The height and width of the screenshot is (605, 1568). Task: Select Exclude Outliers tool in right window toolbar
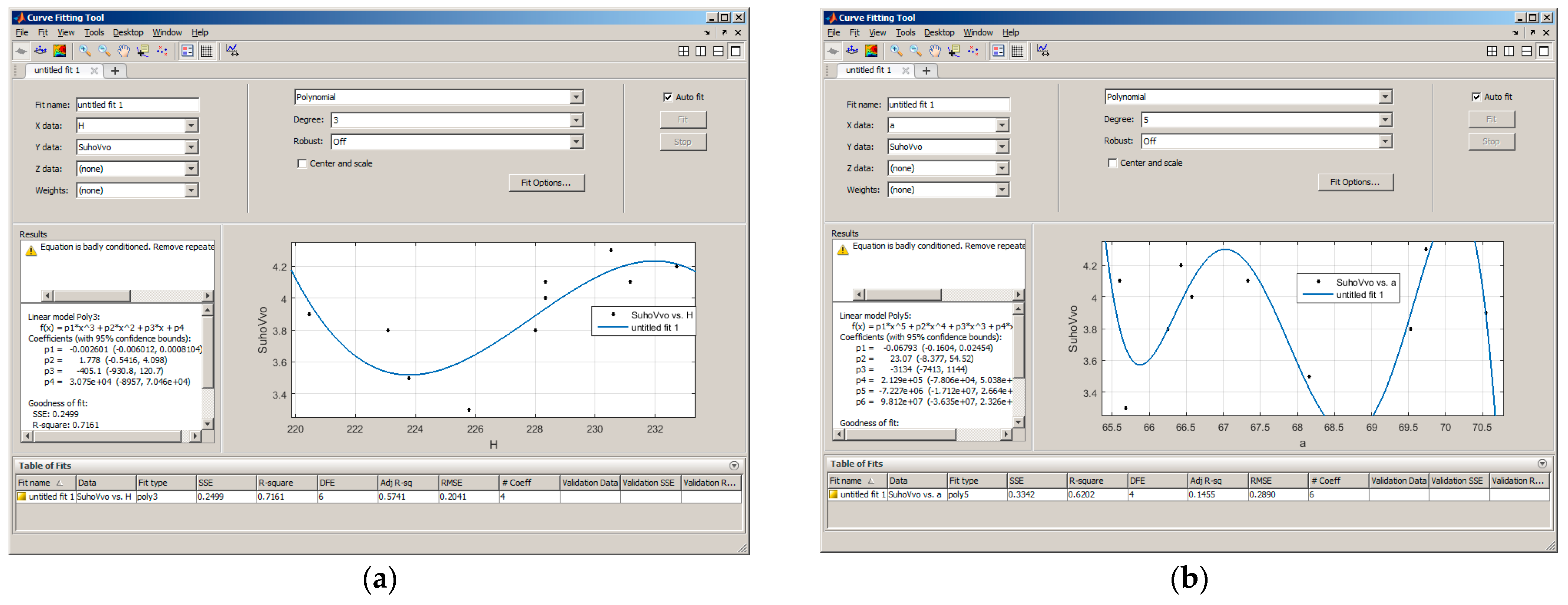[x=974, y=52]
